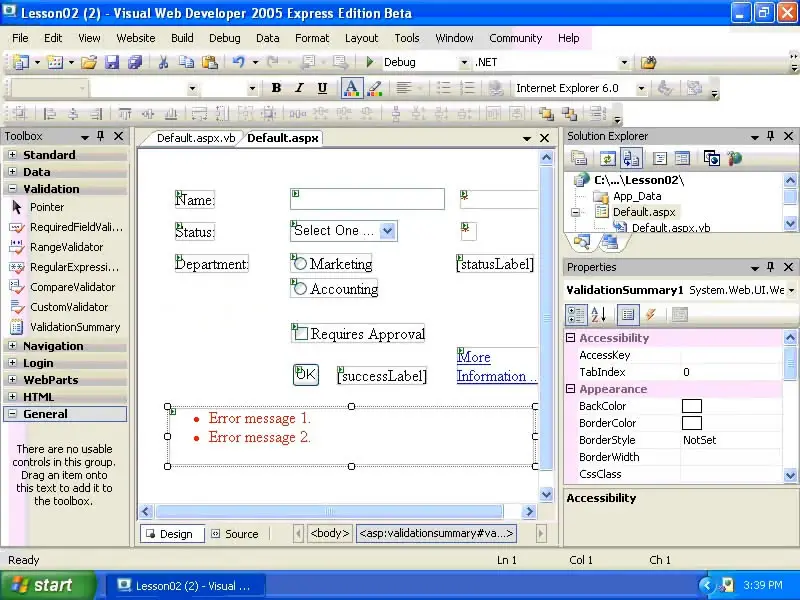Image resolution: width=800 pixels, height=600 pixels.
Task: Undo the last action
Action: point(238,62)
